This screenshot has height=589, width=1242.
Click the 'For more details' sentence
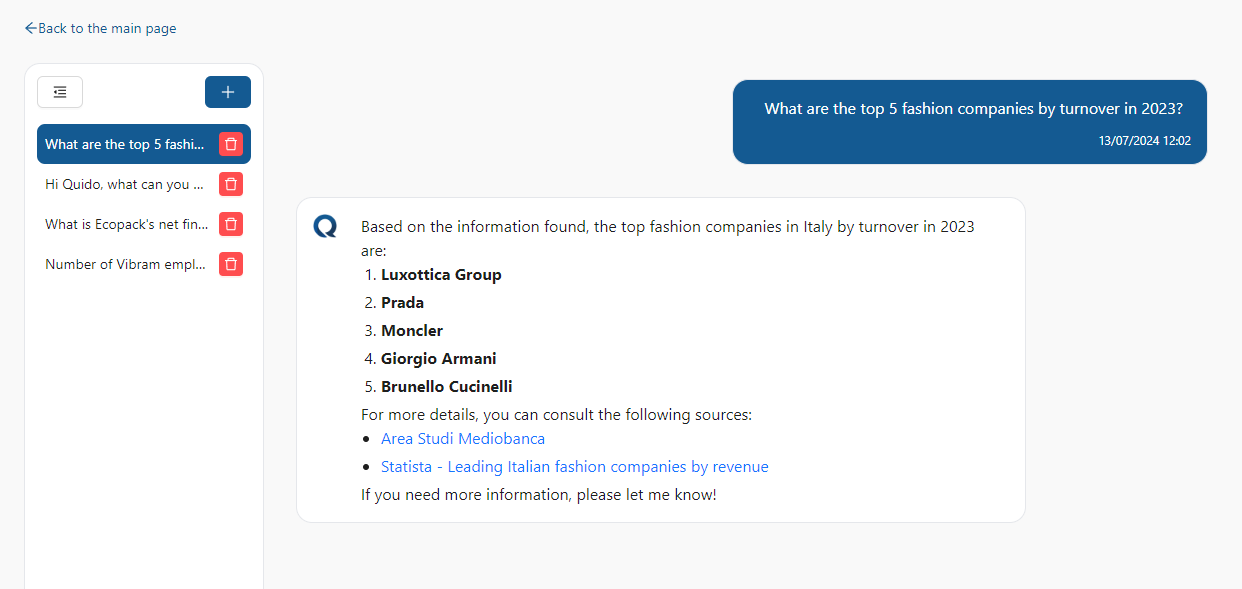click(556, 415)
